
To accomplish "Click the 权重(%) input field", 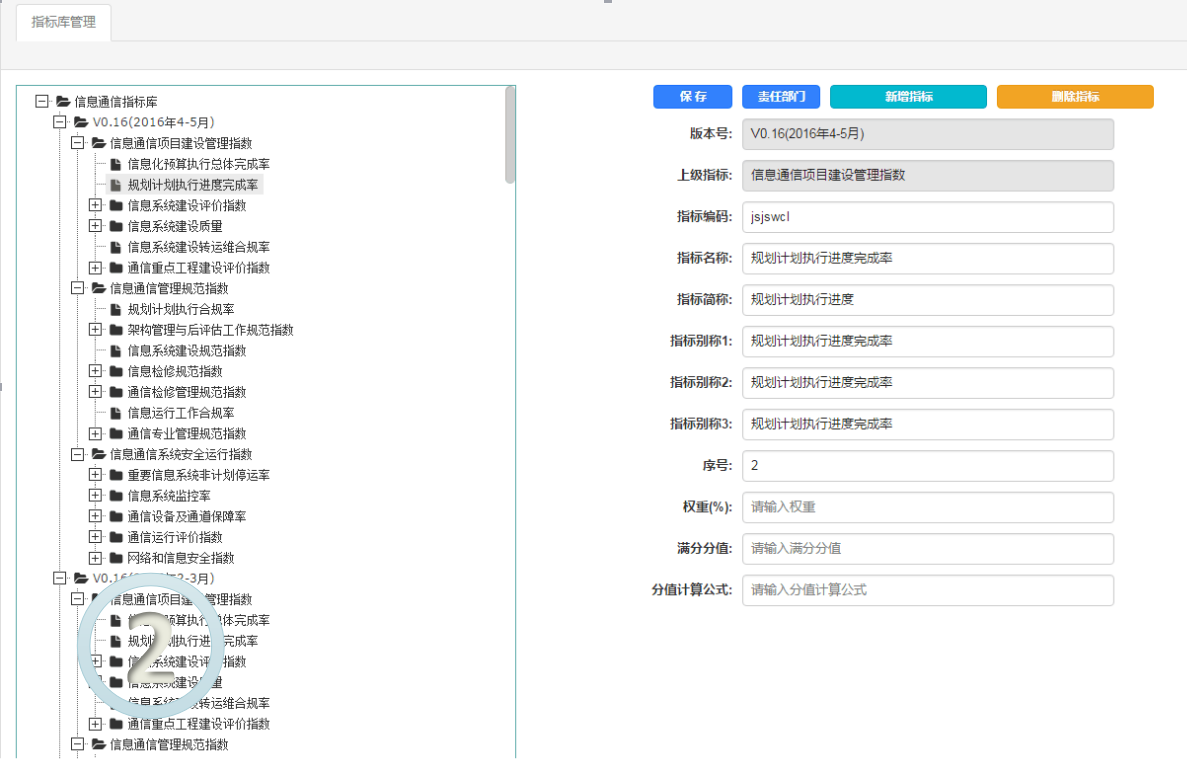I will pos(927,507).
